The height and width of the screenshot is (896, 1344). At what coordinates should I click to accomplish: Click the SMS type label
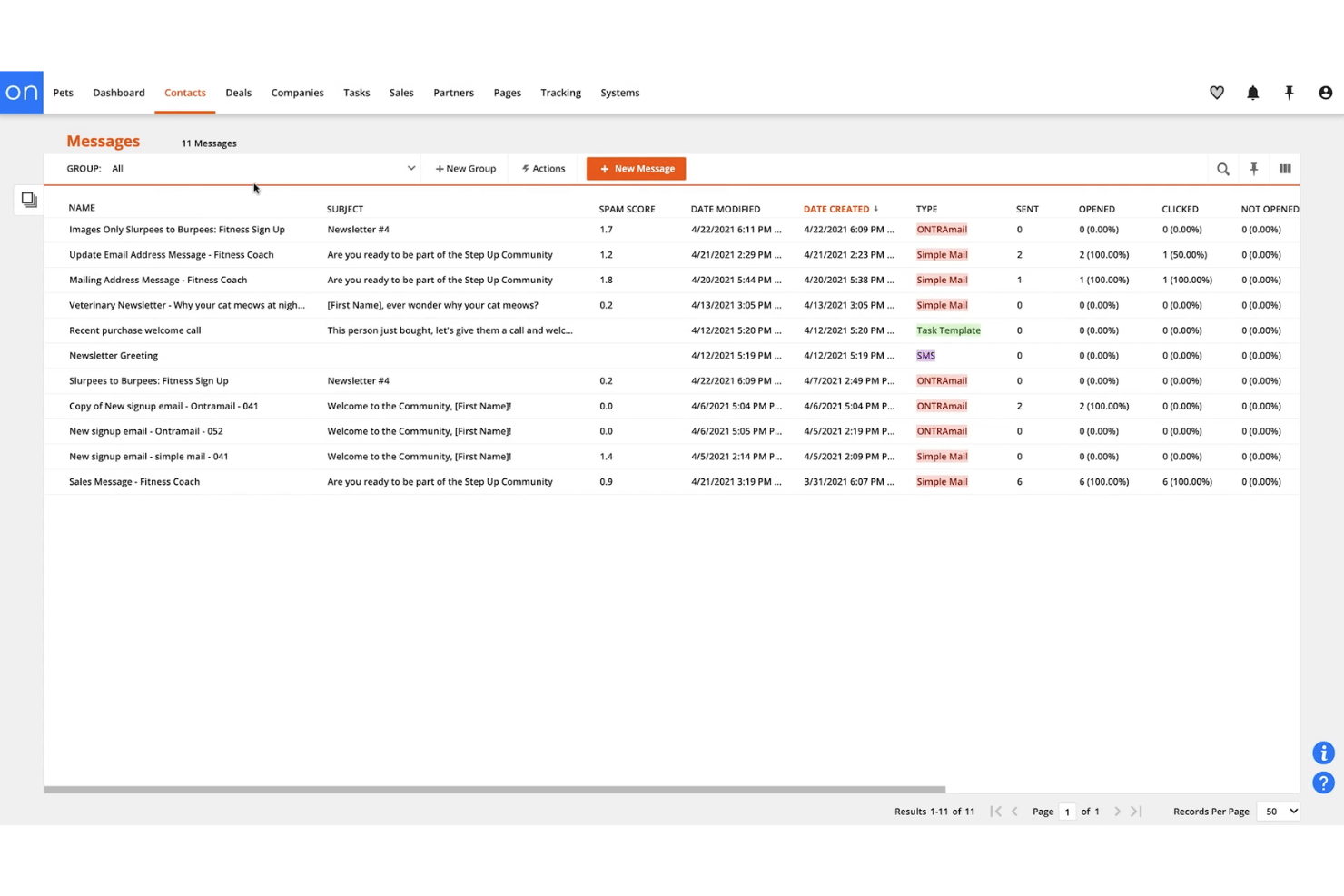point(925,356)
